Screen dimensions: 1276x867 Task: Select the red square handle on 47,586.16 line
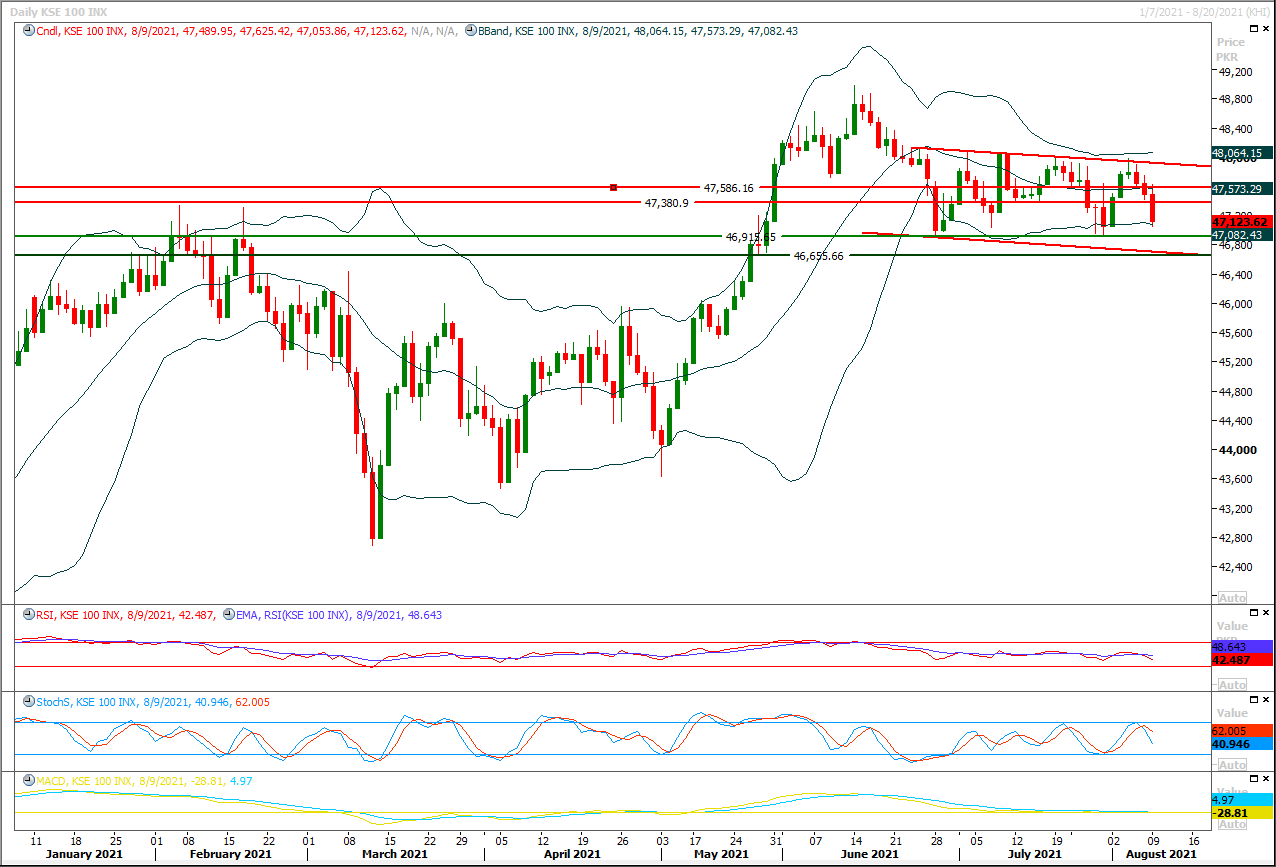[614, 187]
